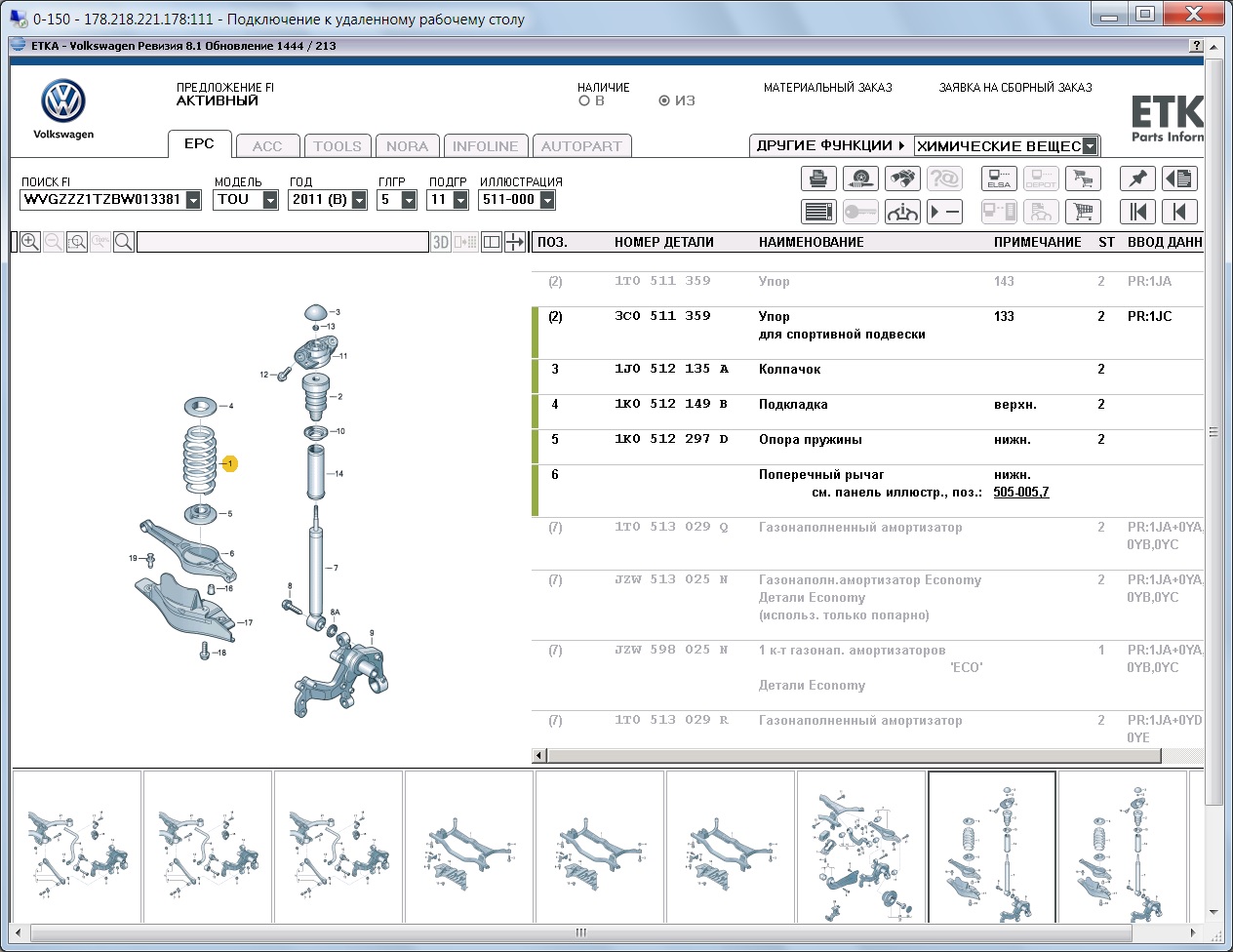Zoom in on the illustration

[x=30, y=242]
